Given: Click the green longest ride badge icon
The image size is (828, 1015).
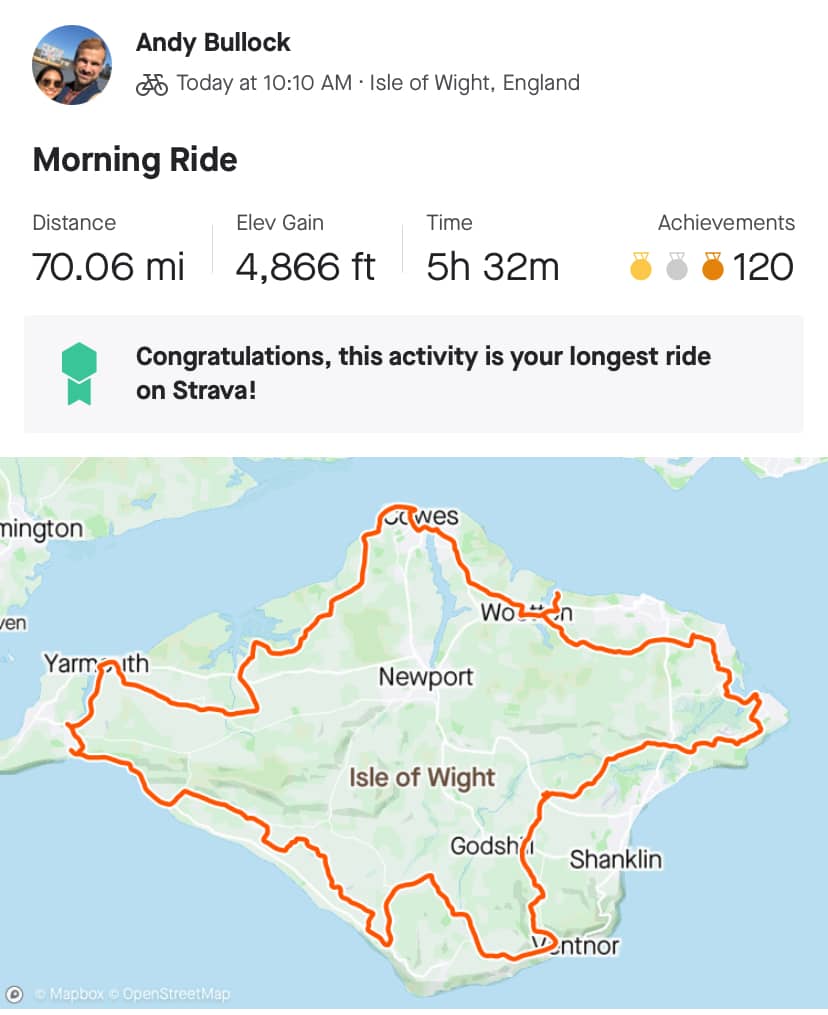Looking at the screenshot, I should pos(79,374).
